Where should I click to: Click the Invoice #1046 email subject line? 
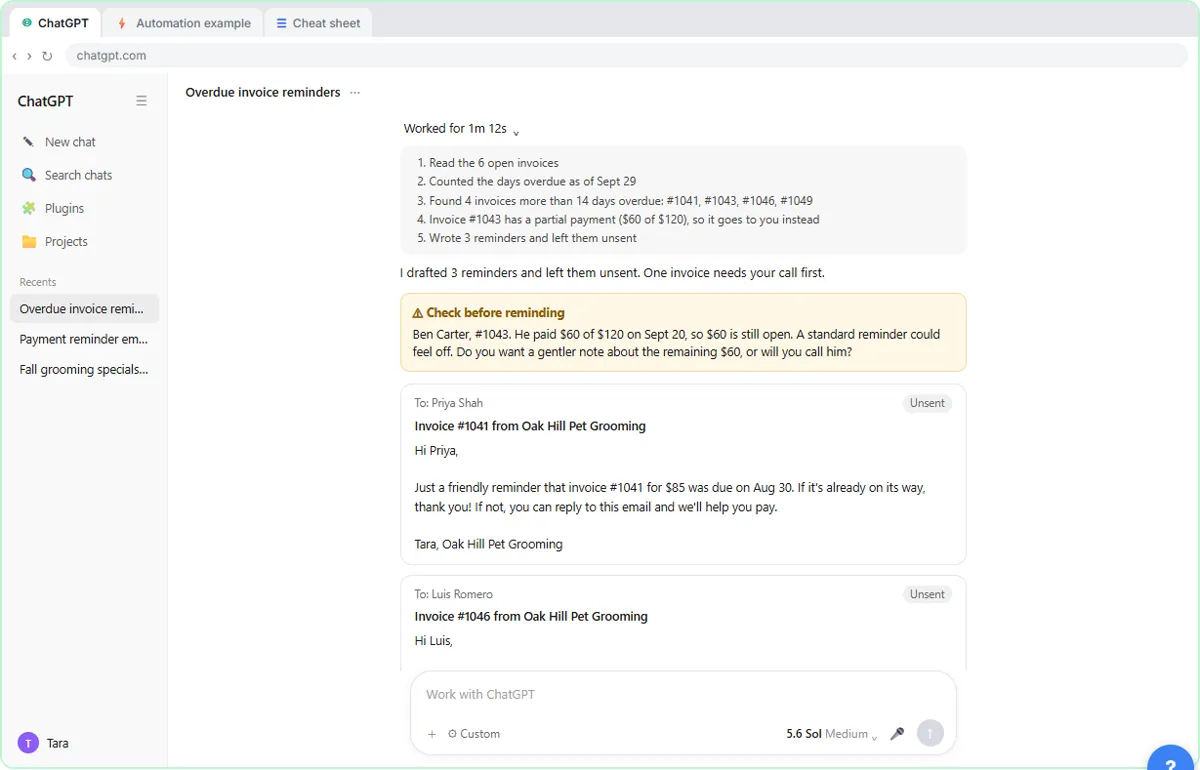531,617
